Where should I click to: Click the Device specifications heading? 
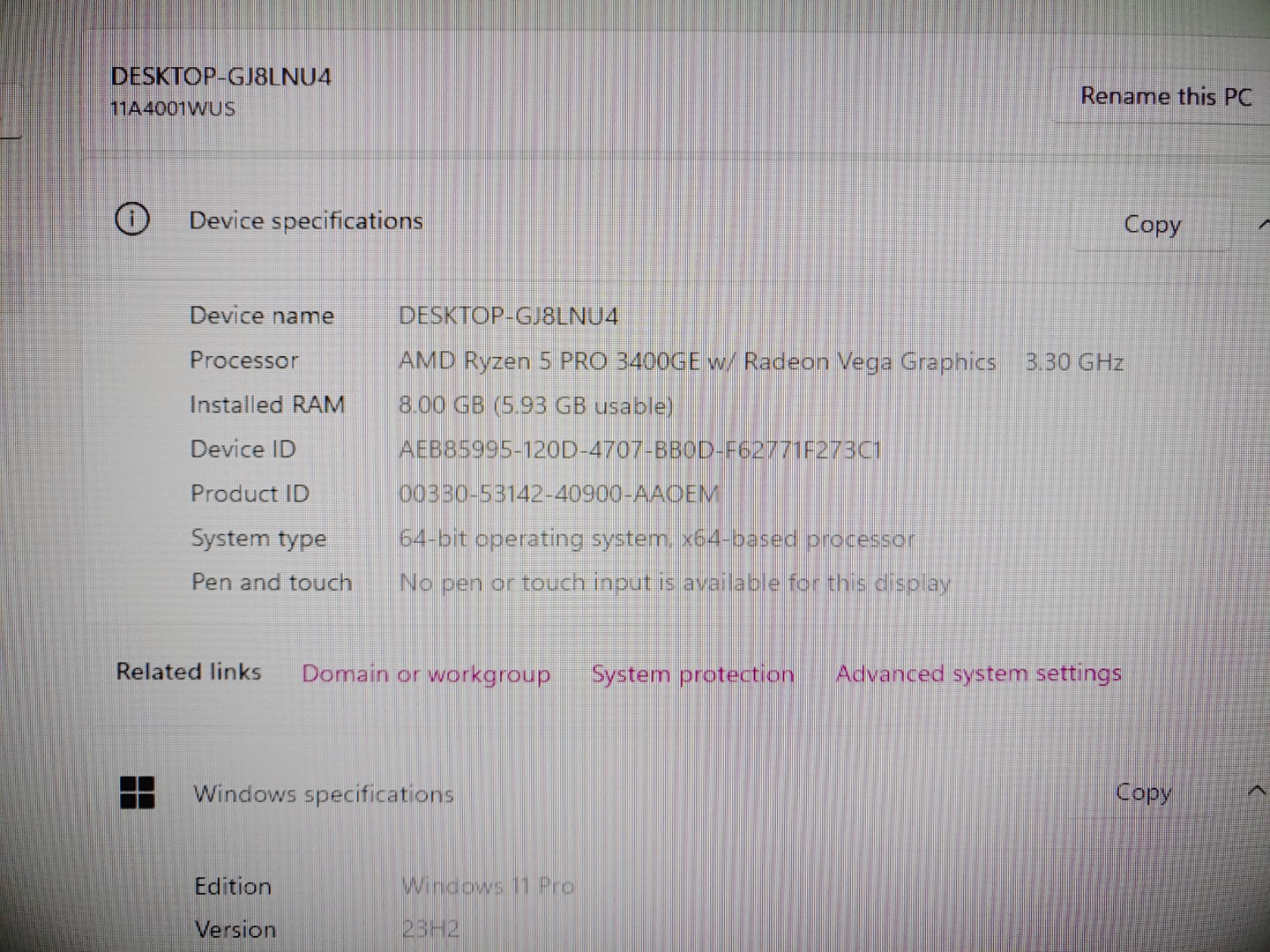click(x=306, y=220)
